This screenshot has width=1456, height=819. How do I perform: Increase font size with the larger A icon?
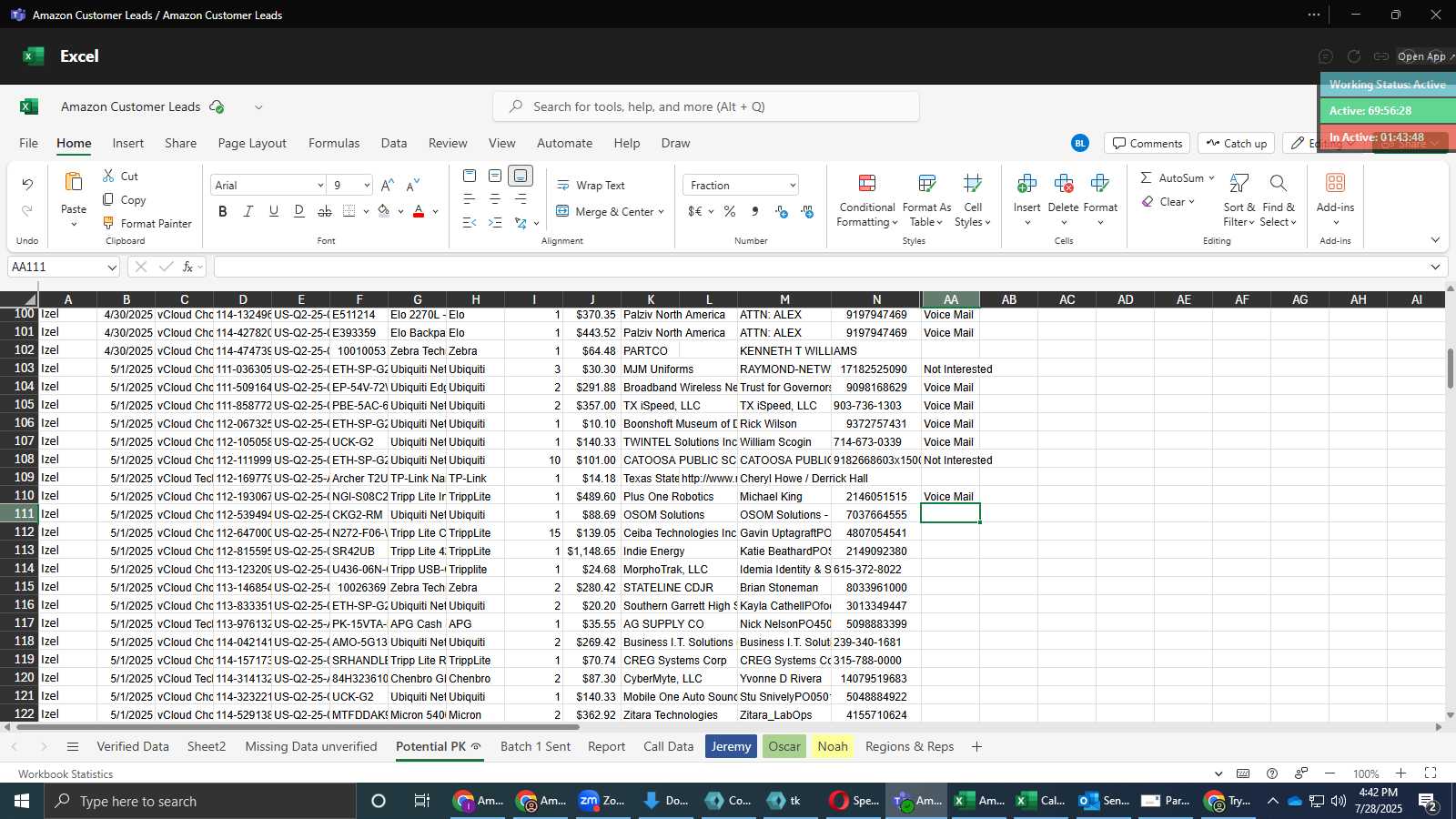tap(388, 185)
